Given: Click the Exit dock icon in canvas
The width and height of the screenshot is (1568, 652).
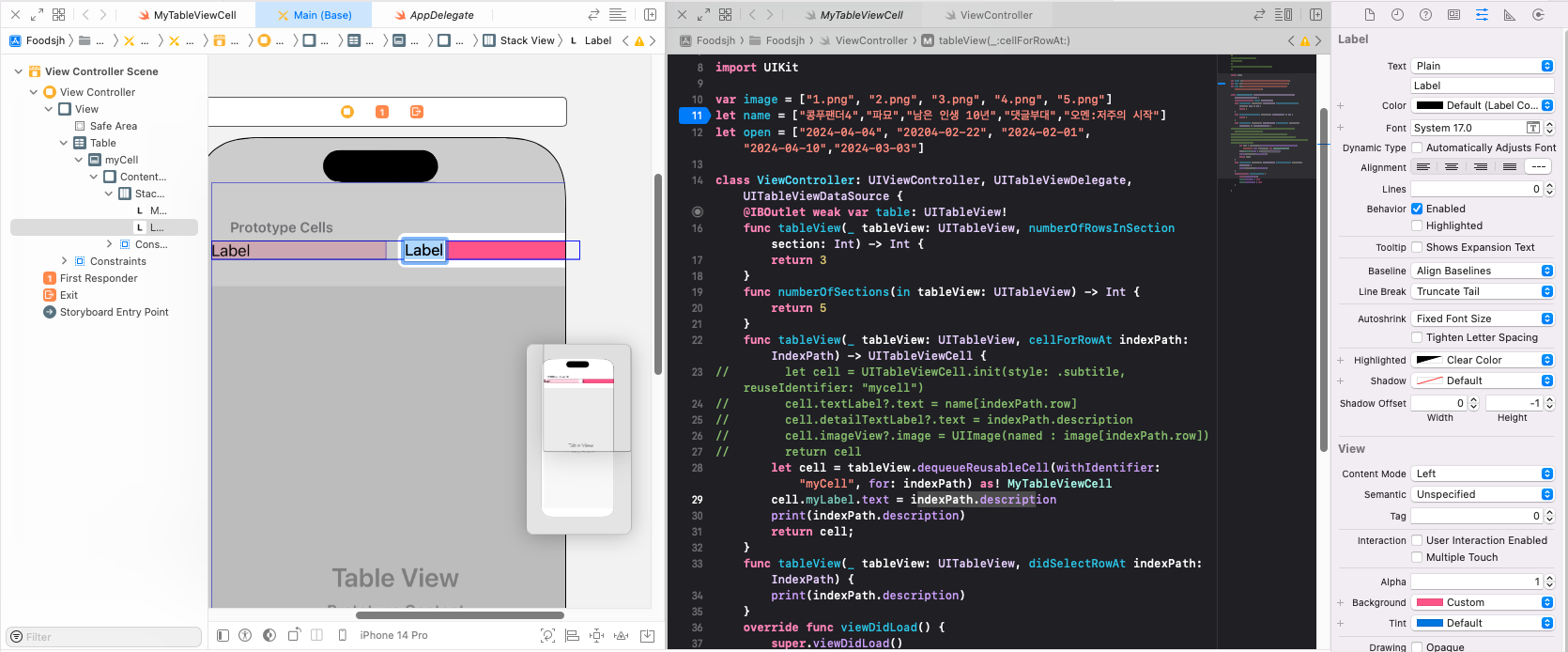Looking at the screenshot, I should (x=417, y=112).
